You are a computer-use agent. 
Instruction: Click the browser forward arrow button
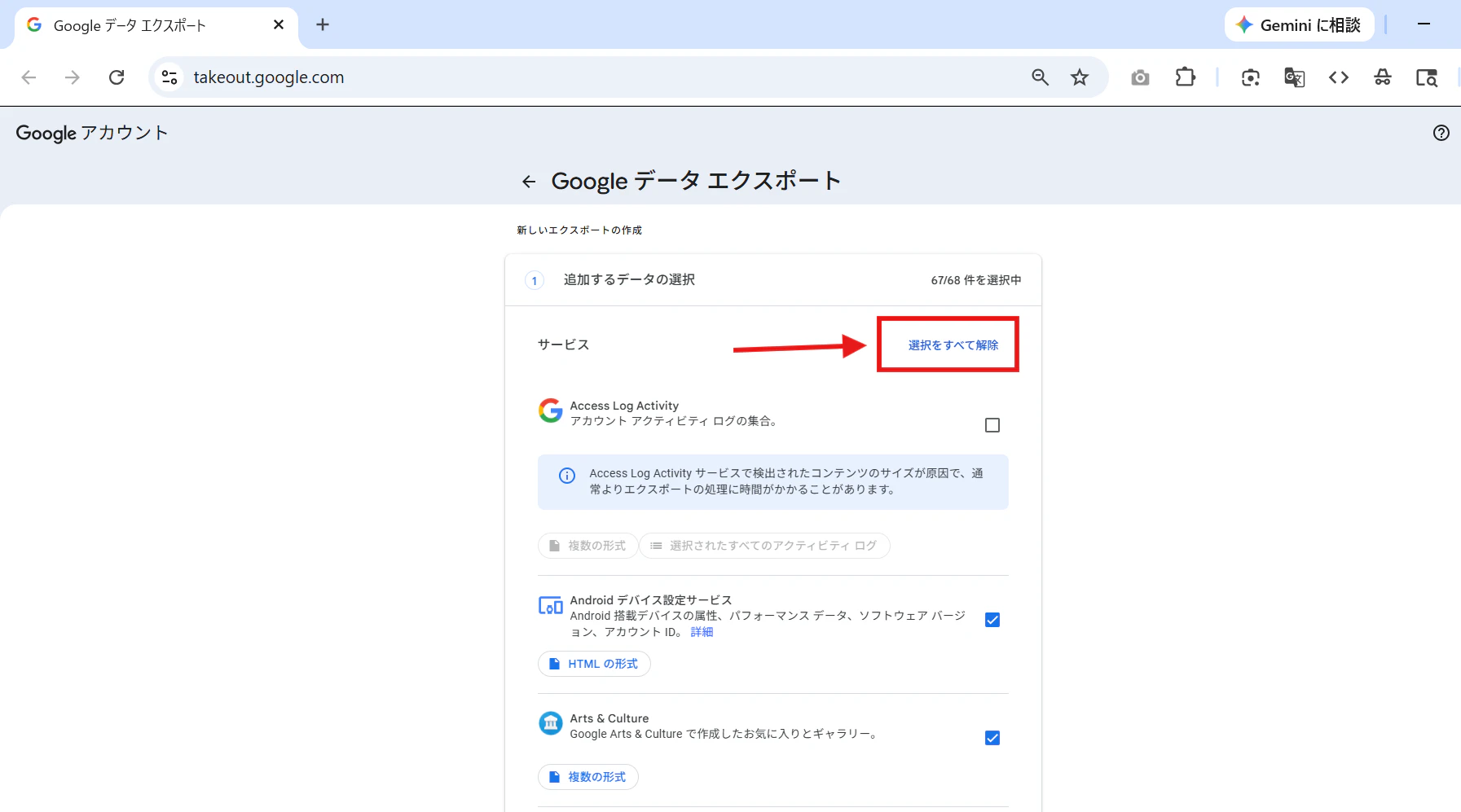tap(73, 77)
